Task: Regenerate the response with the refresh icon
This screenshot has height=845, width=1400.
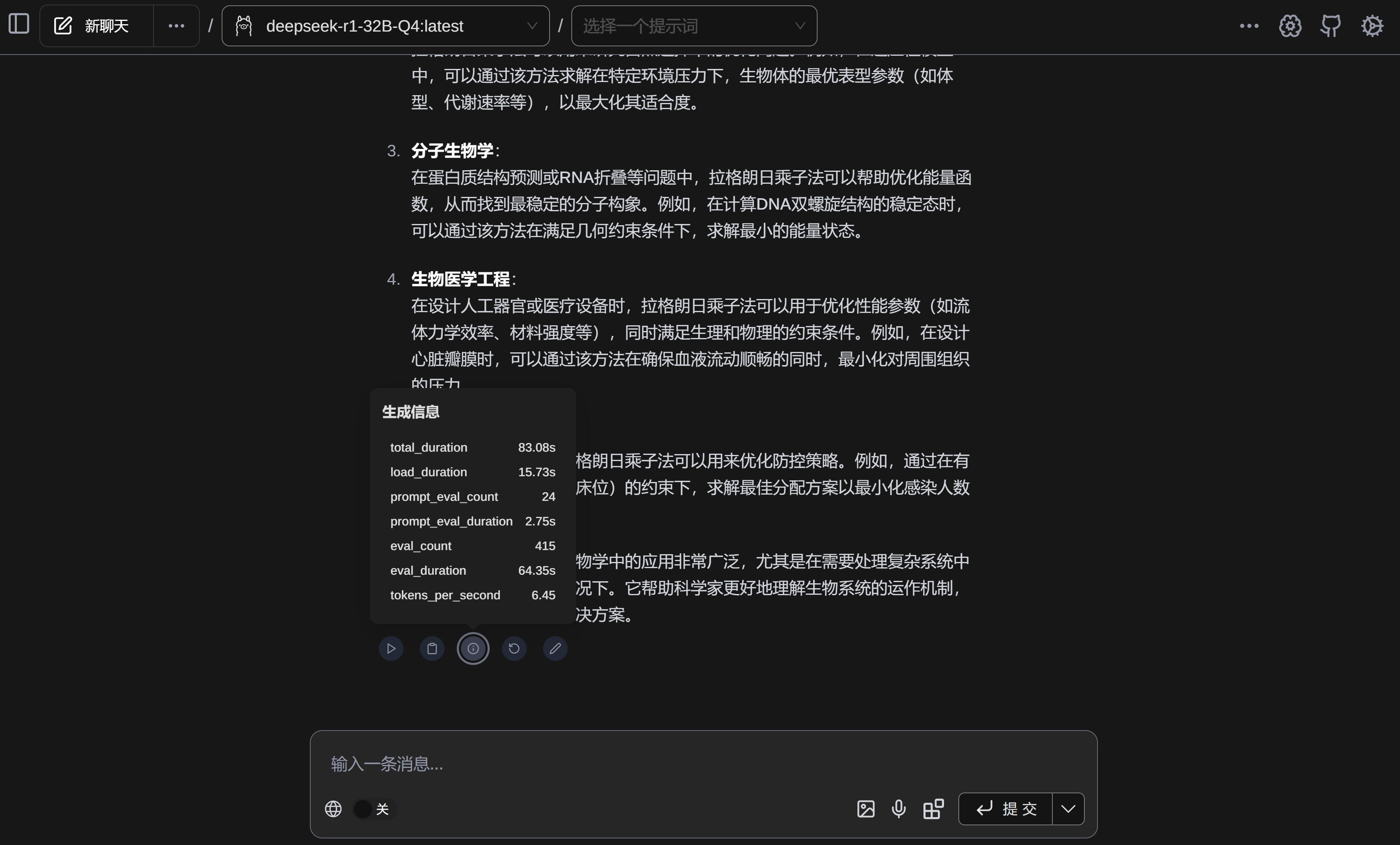Action: [x=513, y=649]
